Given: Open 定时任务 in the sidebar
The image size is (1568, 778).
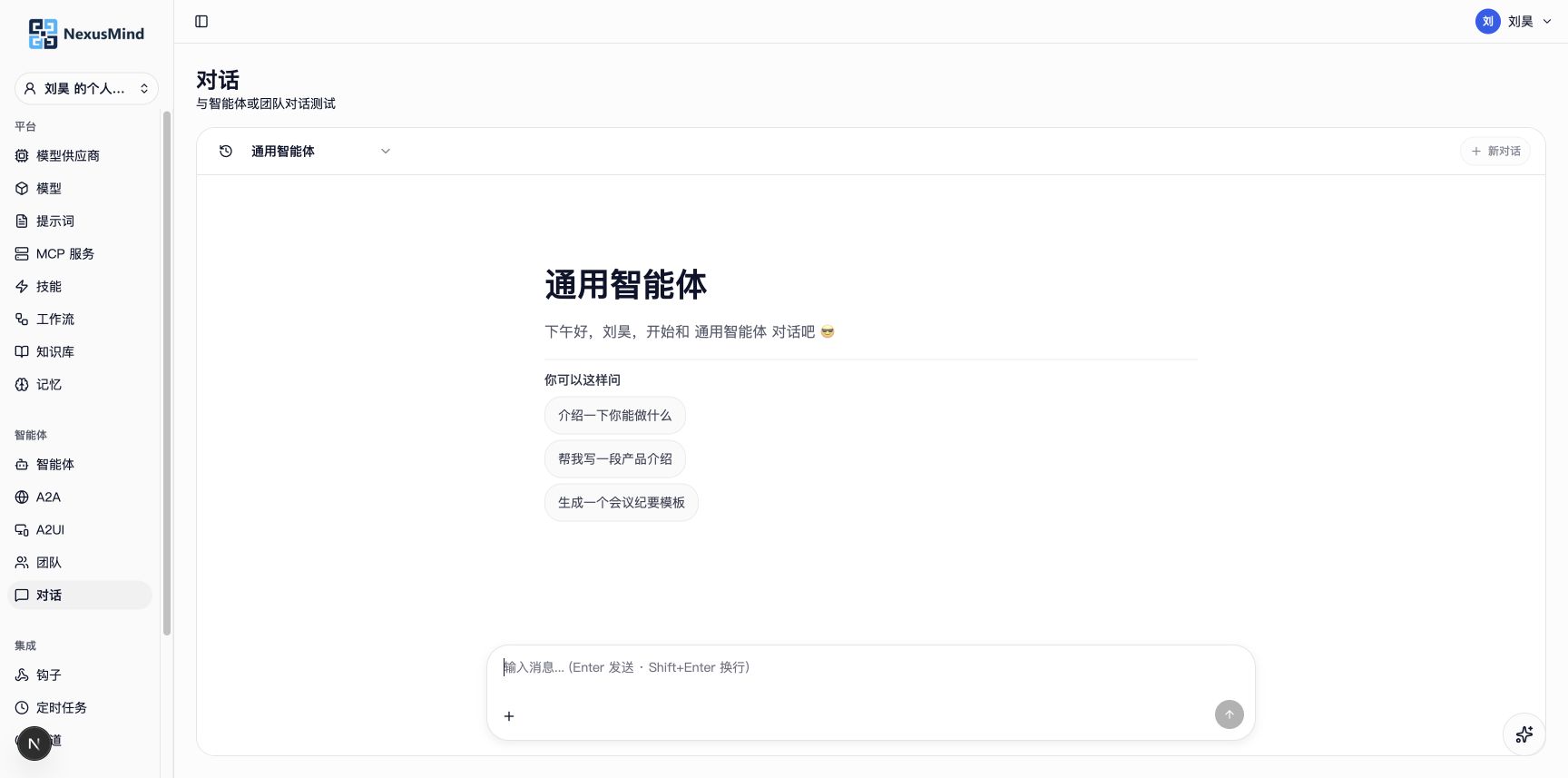Looking at the screenshot, I should click(x=80, y=708).
